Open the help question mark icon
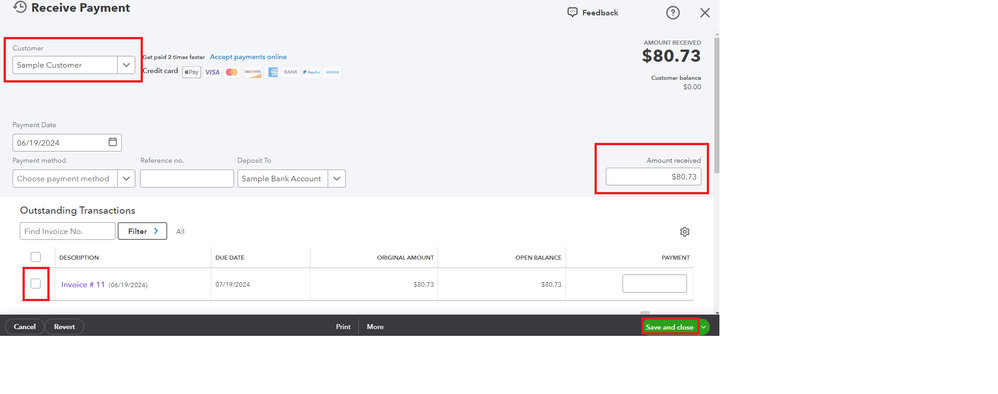 tap(673, 13)
